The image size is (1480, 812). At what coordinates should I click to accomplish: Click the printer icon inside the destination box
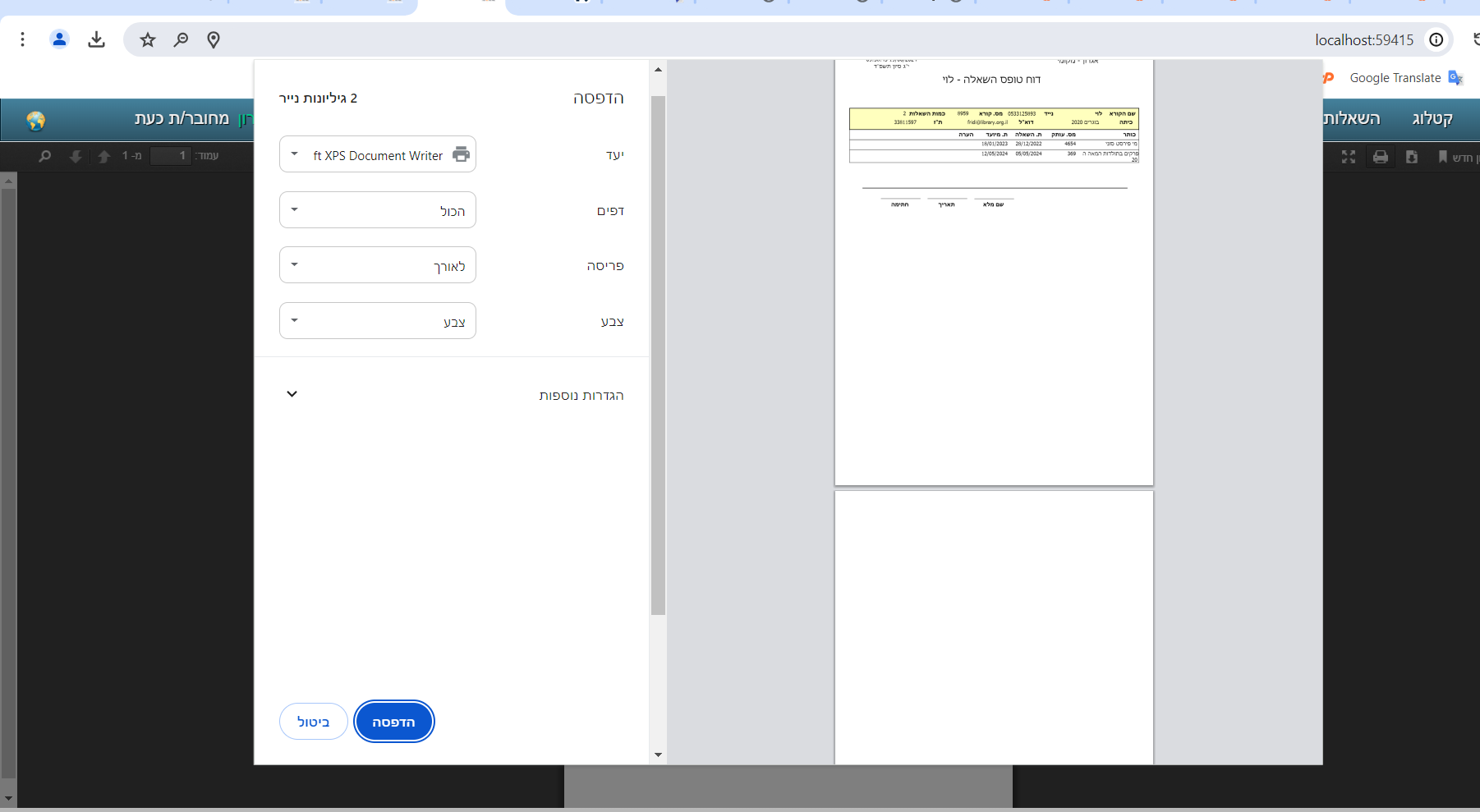coord(462,154)
